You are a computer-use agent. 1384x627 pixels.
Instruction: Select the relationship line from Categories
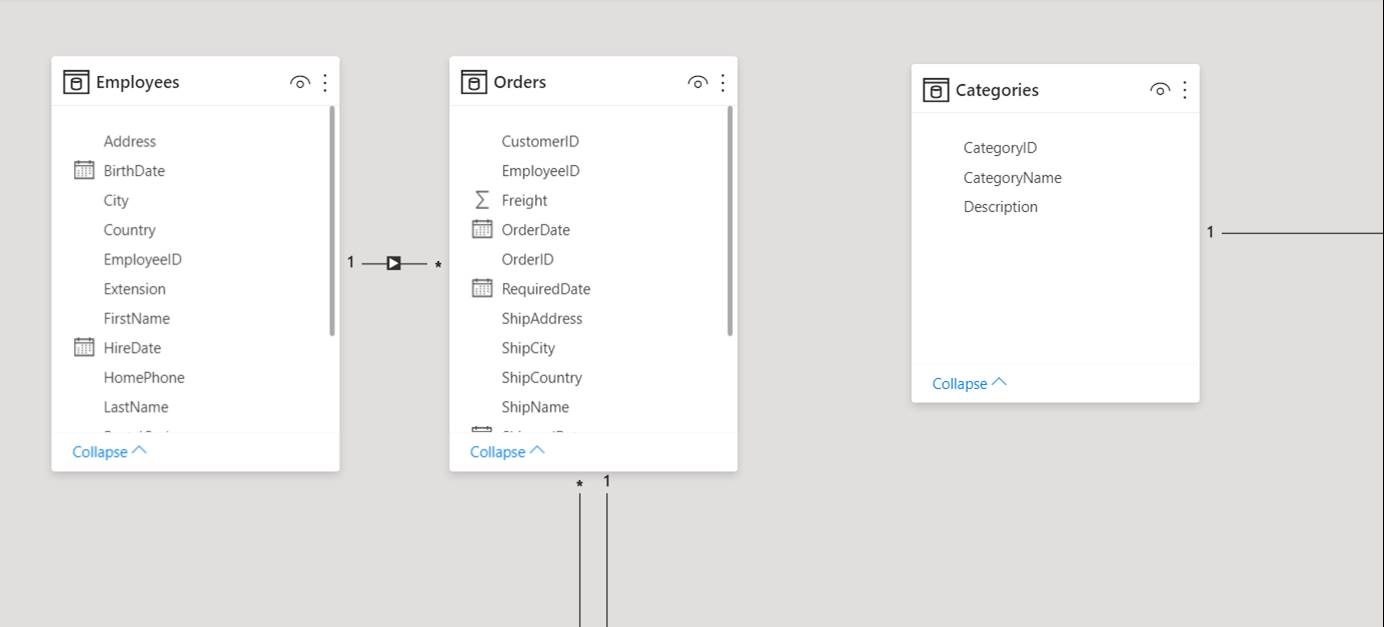tap(1302, 233)
